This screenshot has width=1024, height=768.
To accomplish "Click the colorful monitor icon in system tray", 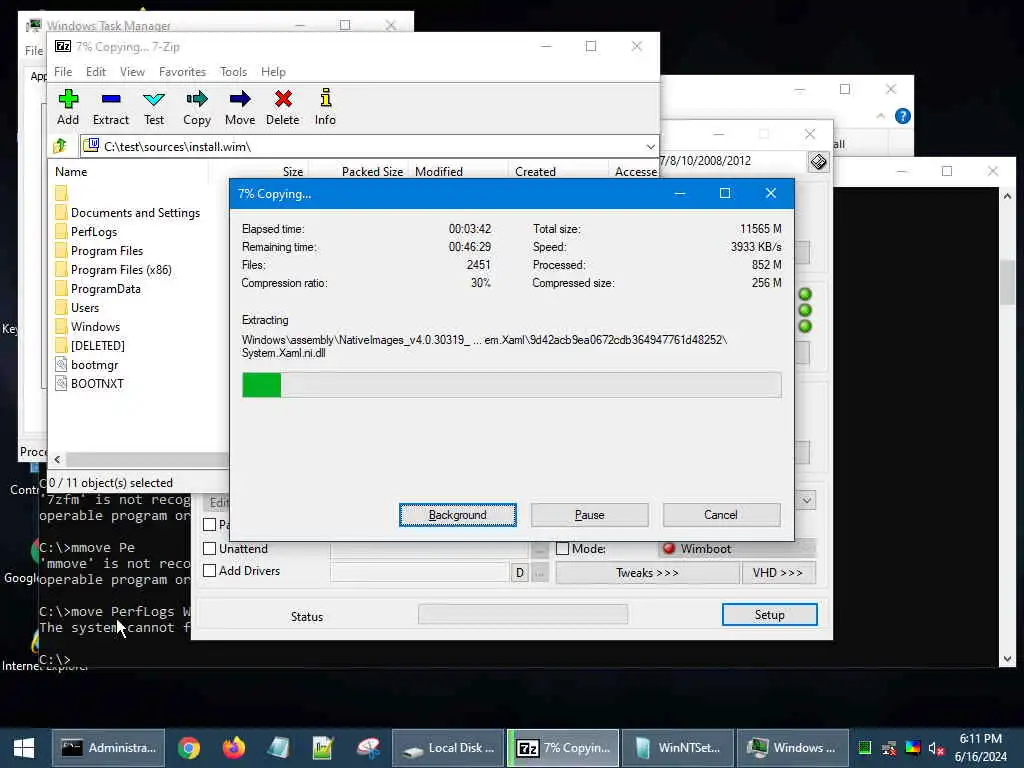I will pyautogui.click(x=913, y=748).
